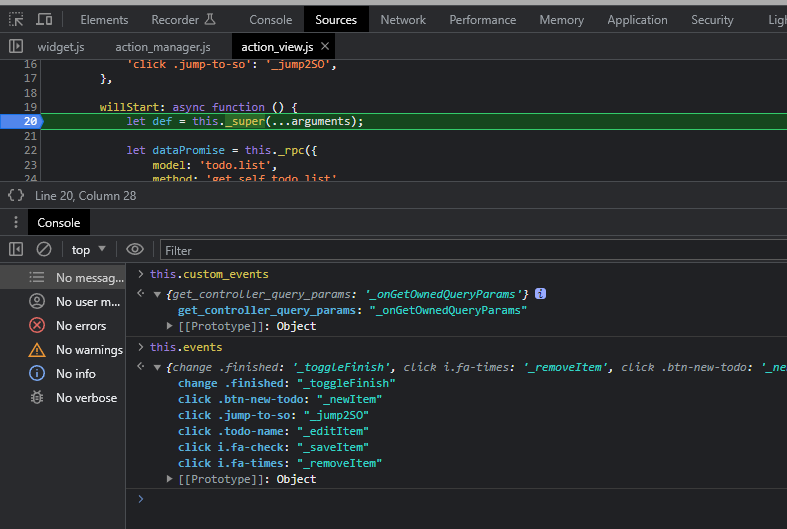Click the 'Line 20, Column 28' status text
Viewport: 787px width, 529px height.
pos(85,196)
